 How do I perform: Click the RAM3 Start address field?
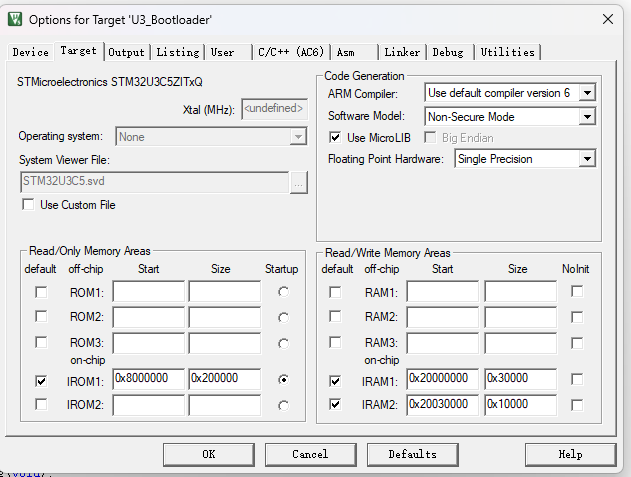click(442, 343)
